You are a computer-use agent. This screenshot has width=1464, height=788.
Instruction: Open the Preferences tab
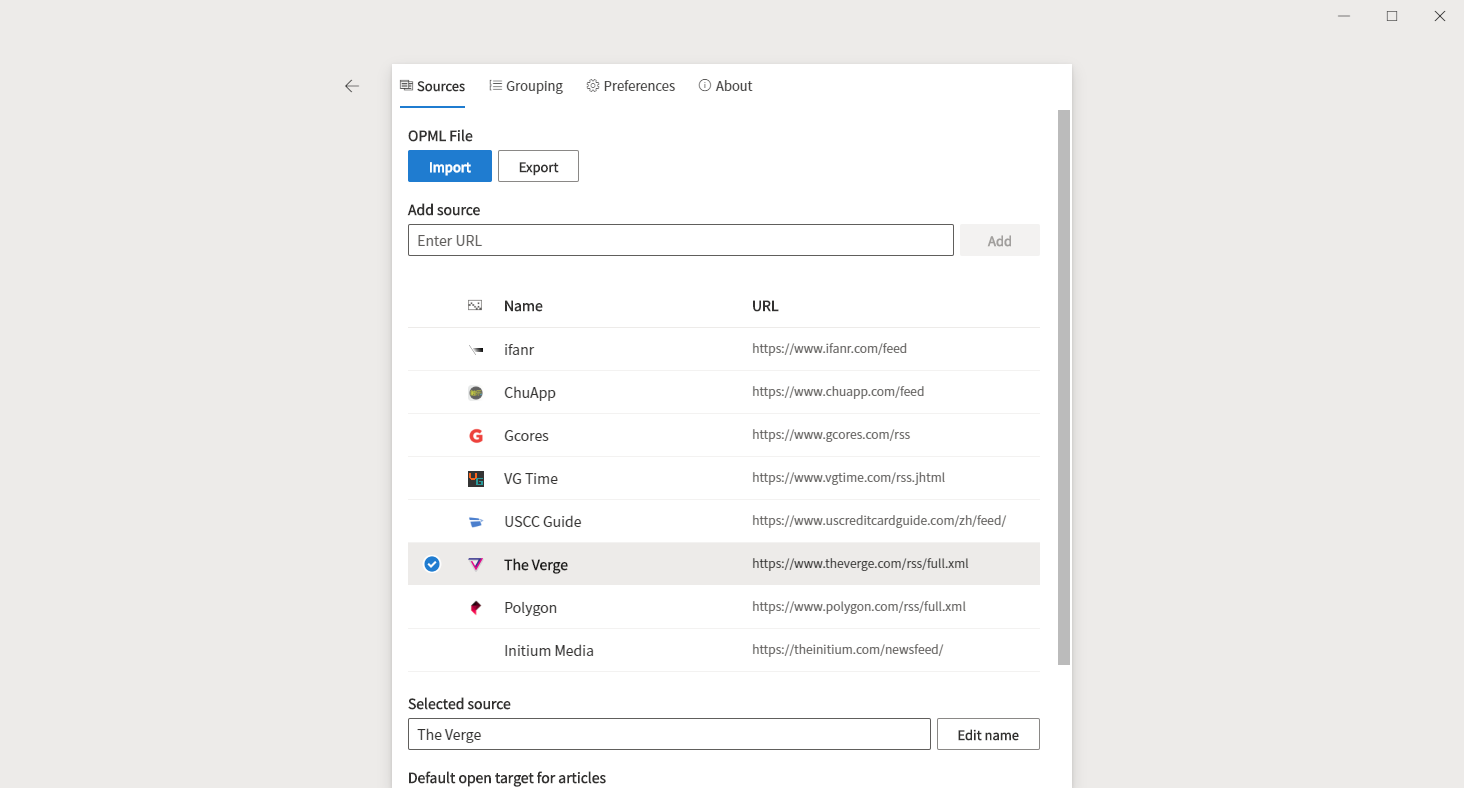click(630, 86)
